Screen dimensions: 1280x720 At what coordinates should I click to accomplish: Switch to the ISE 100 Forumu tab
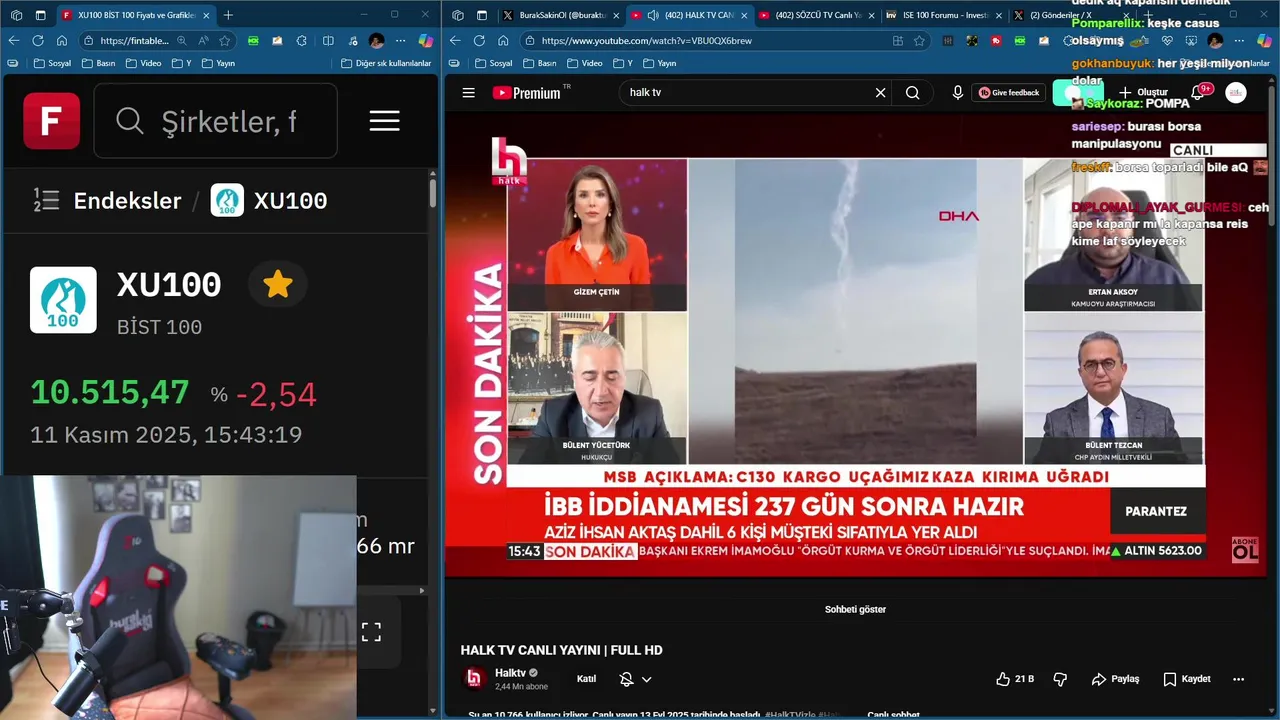tap(943, 15)
